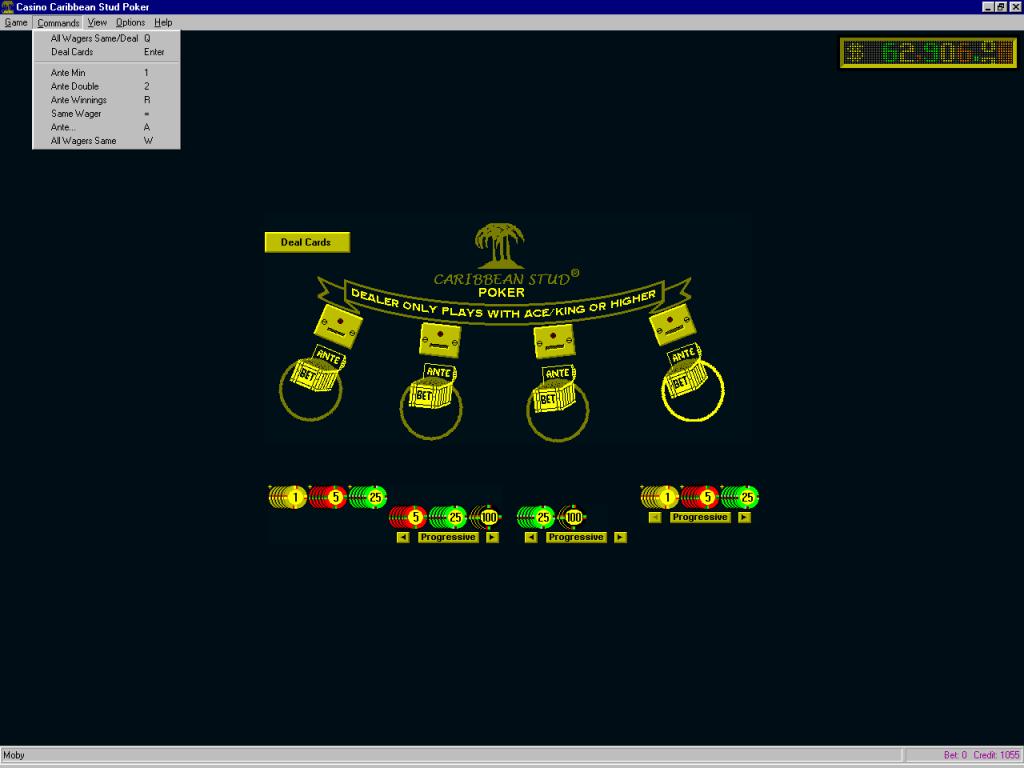Click the second seat's progressive coin slot
1024x768 pixels.
pyautogui.click(x=440, y=340)
